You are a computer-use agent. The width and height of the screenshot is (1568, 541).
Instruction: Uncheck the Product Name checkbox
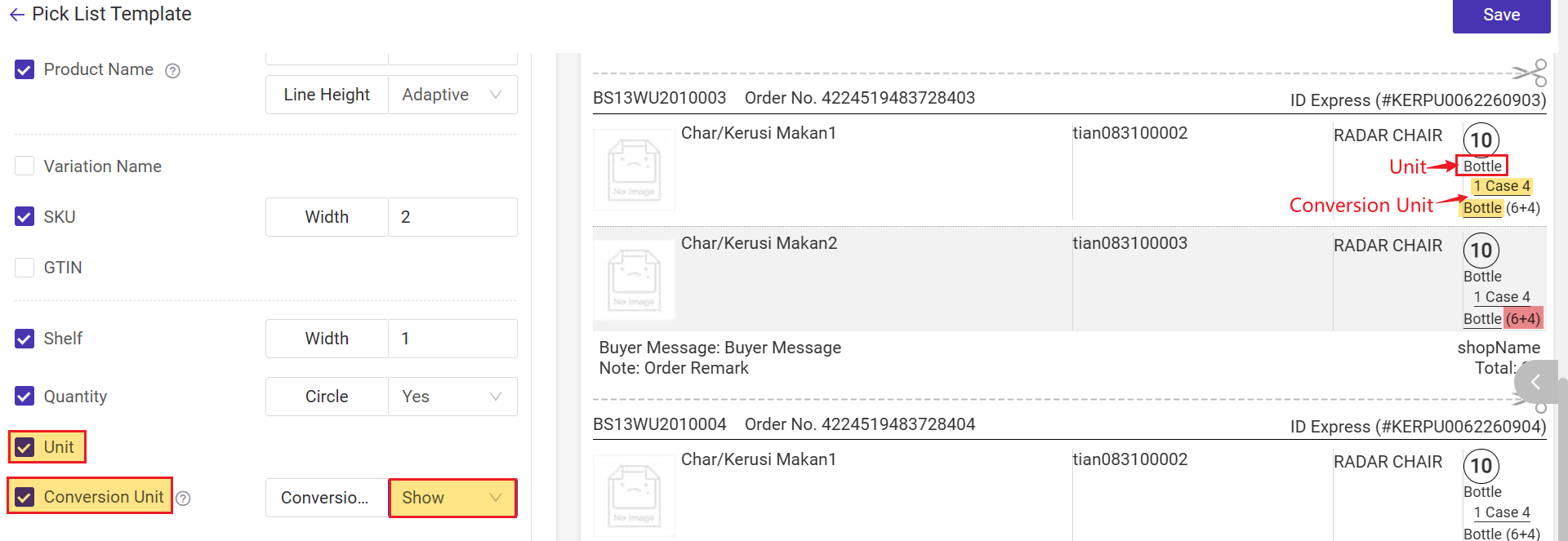[x=24, y=69]
